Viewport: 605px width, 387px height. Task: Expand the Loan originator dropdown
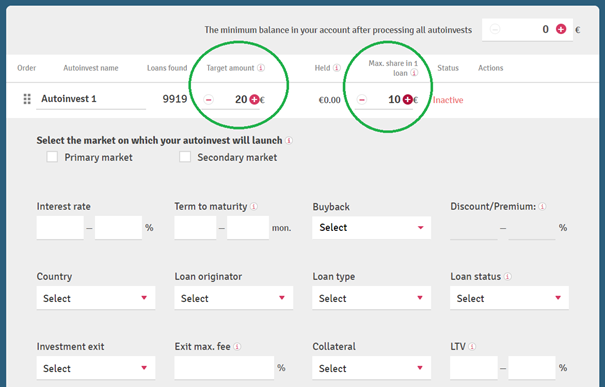tap(233, 298)
